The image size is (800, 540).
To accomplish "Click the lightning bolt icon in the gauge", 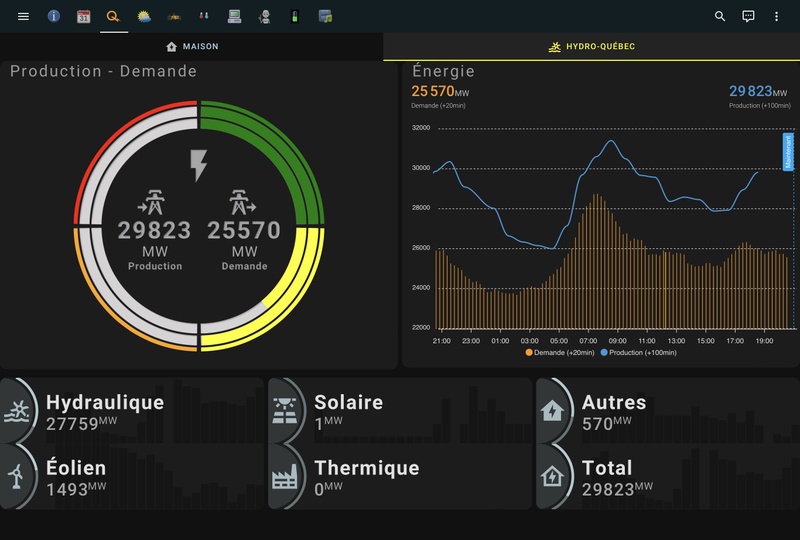I will 198,165.
